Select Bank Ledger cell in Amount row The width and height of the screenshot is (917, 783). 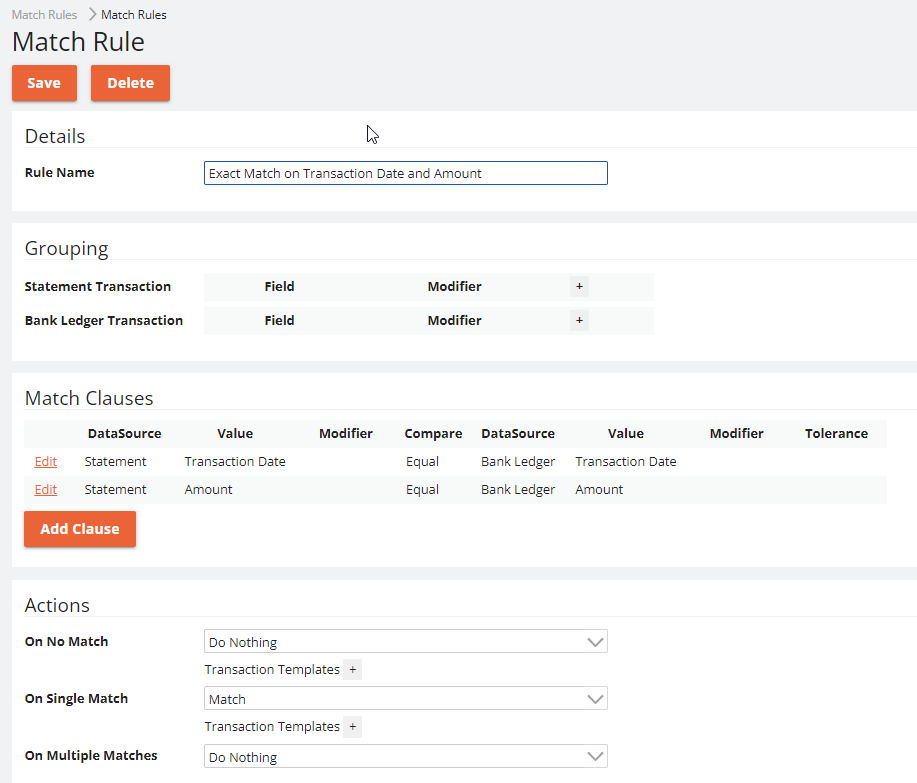(x=518, y=490)
